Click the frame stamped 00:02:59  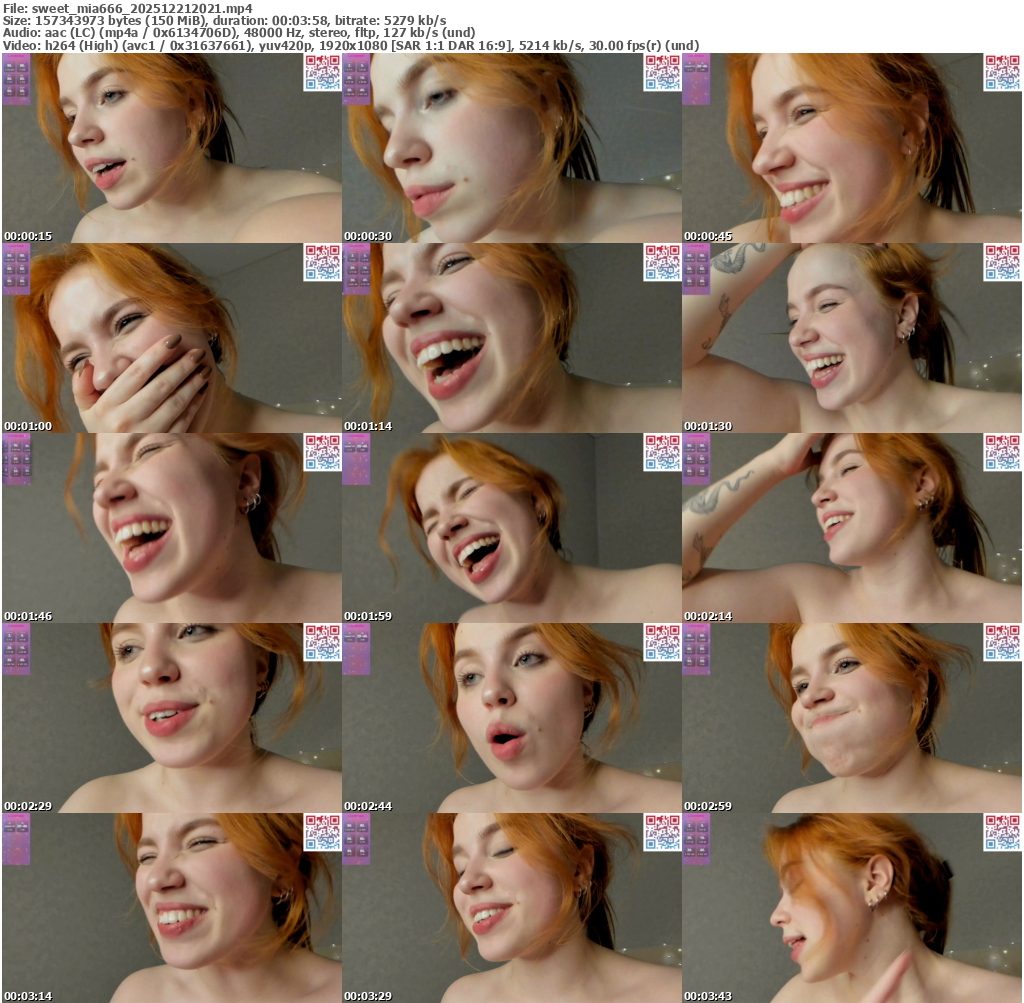(x=852, y=718)
